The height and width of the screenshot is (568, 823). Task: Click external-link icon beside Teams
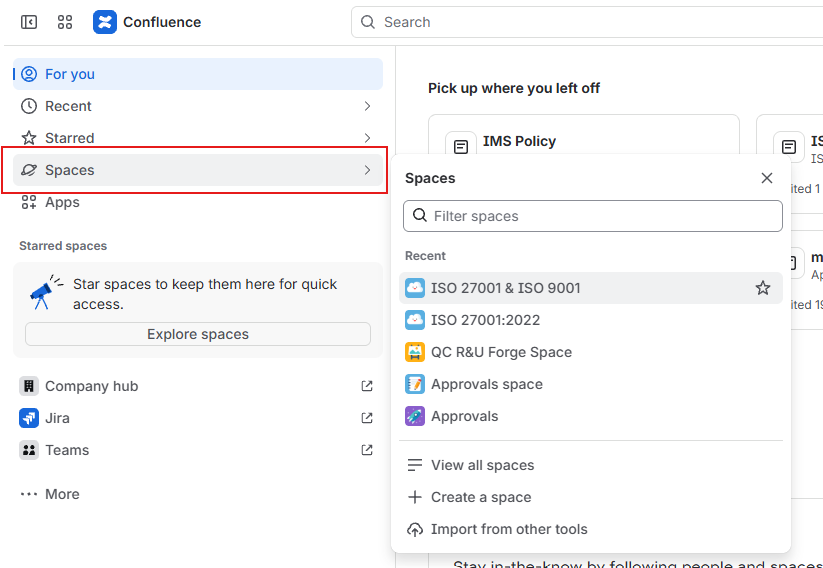pos(367,450)
